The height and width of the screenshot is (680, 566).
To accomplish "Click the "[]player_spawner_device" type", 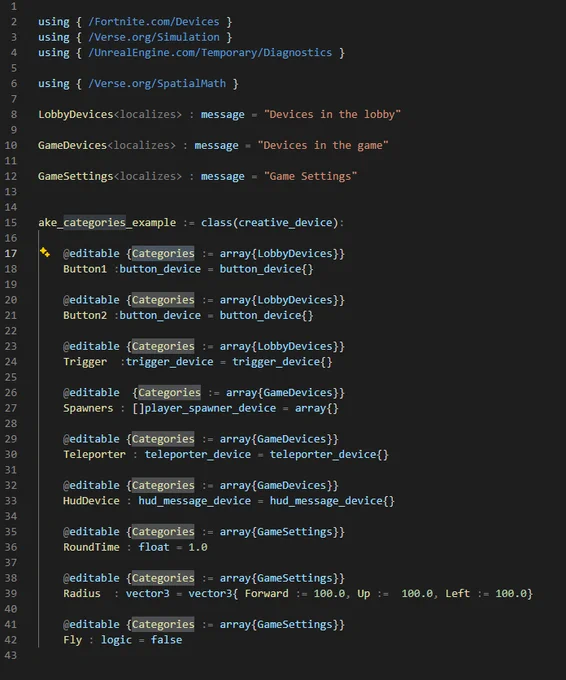I will [x=204, y=408].
